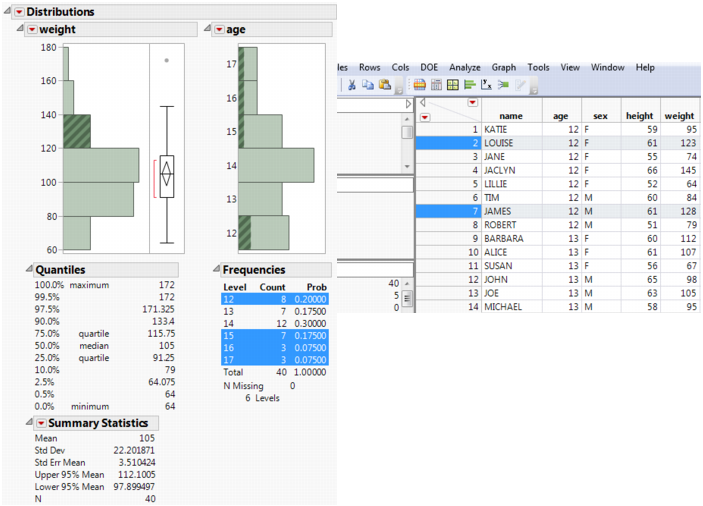Image resolution: width=703 pixels, height=506 pixels.
Task: Select the sex column header
Action: 600,116
